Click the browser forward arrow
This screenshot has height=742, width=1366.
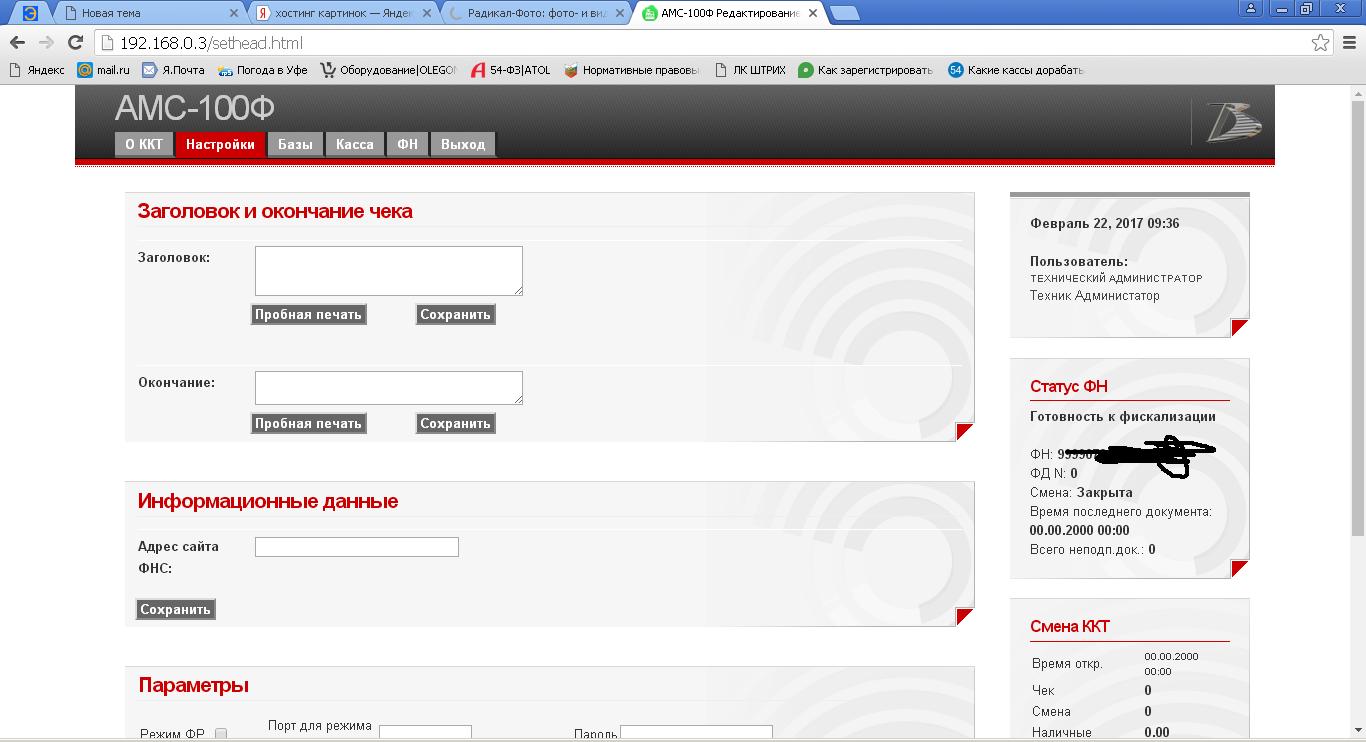(x=46, y=43)
